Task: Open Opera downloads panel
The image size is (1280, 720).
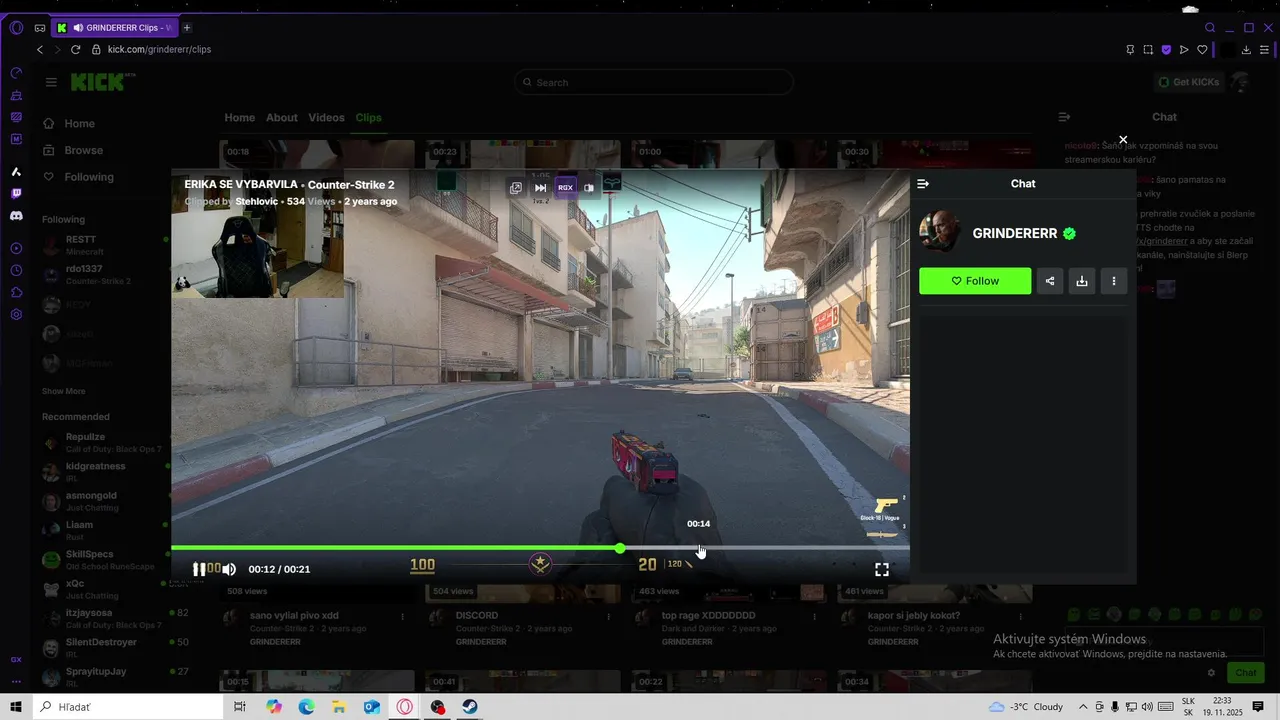Action: click(1246, 49)
